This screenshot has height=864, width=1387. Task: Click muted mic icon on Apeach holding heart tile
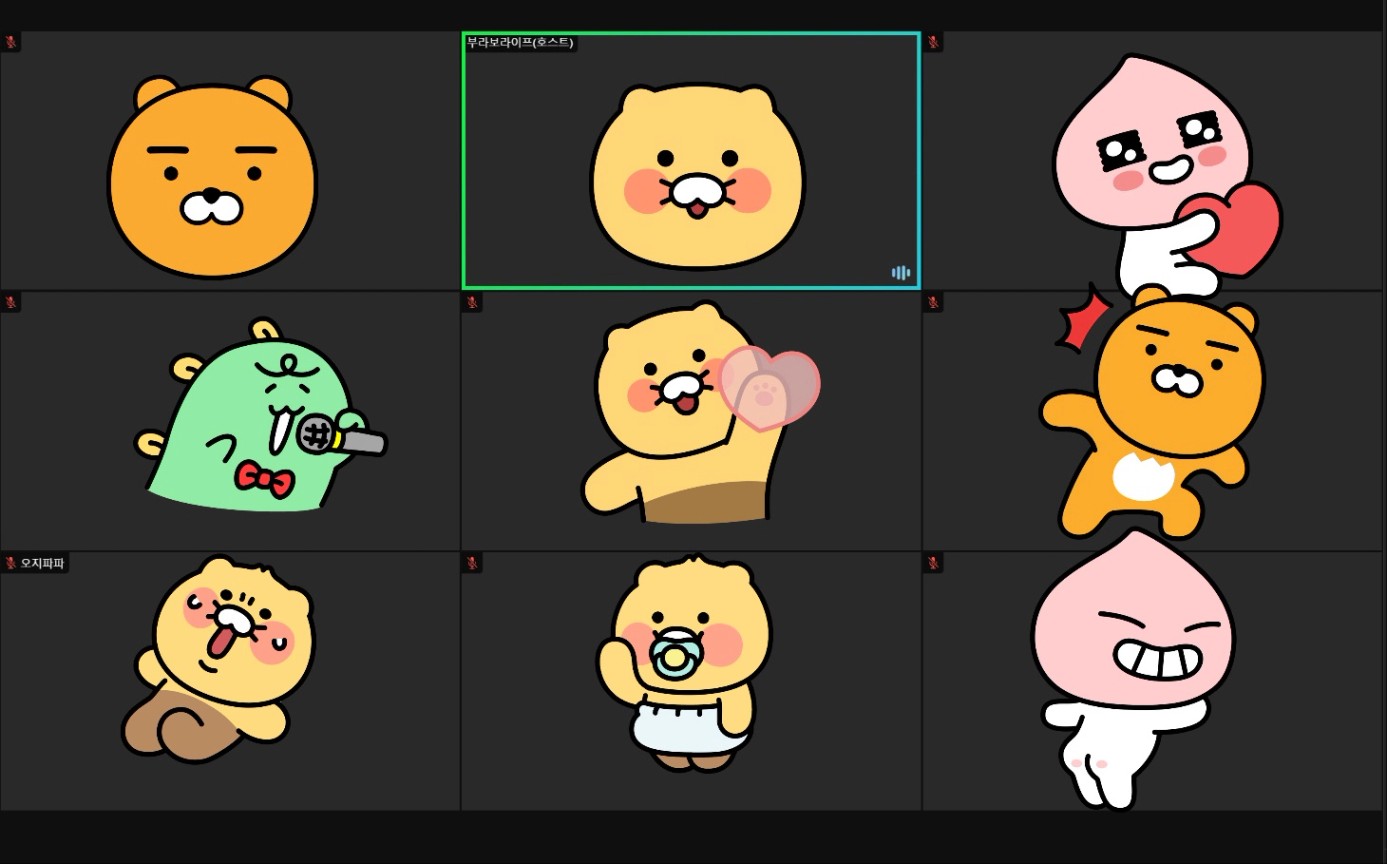point(933,42)
